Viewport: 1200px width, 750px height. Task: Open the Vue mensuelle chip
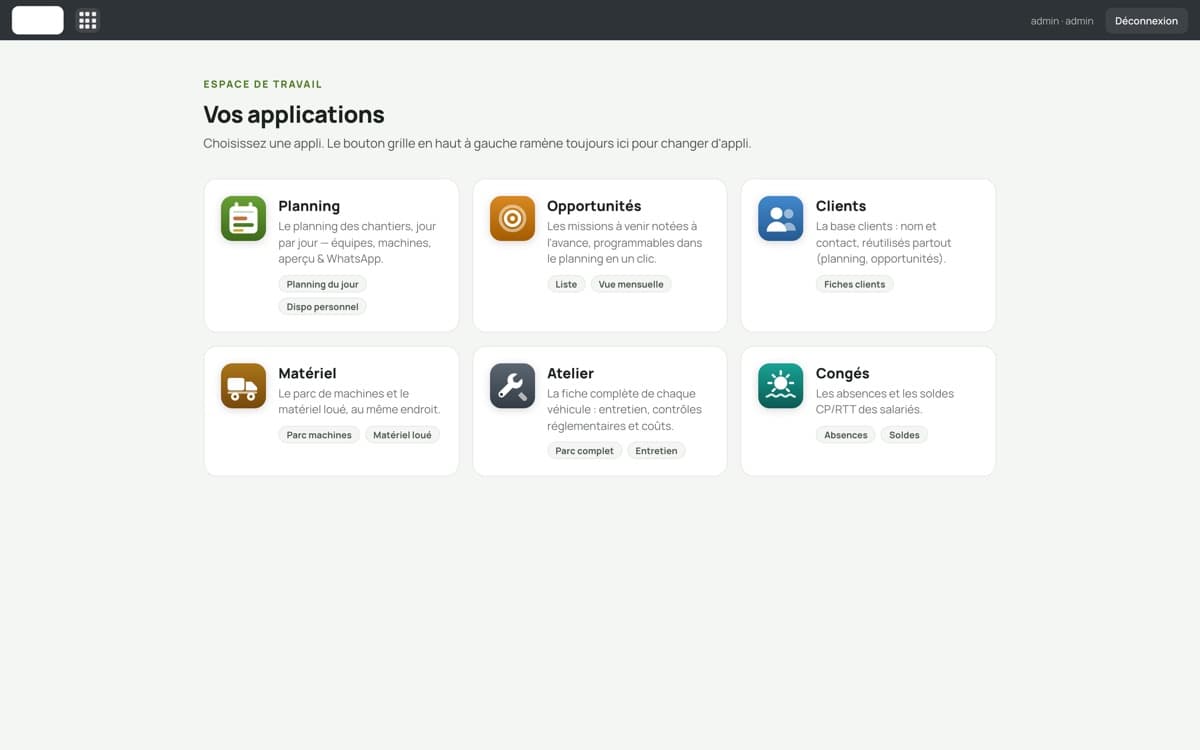(x=630, y=284)
